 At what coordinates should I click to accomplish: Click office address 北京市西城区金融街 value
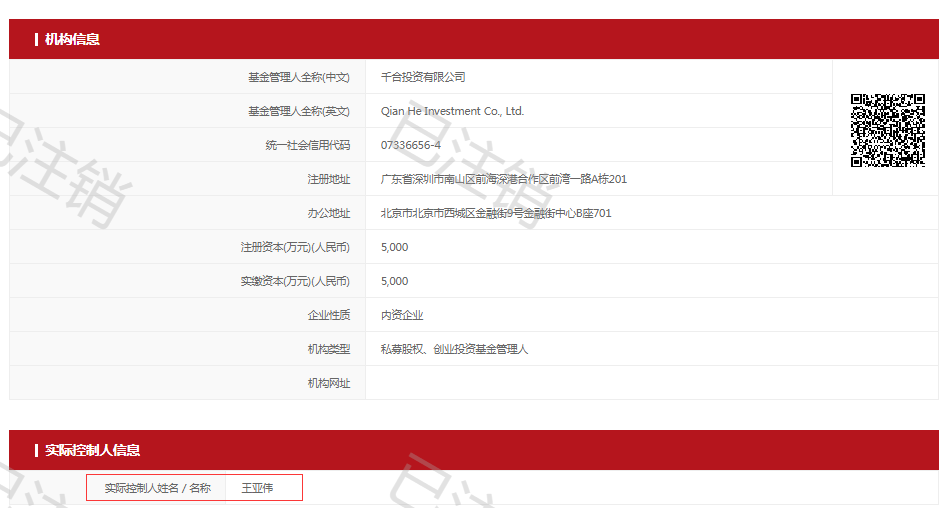tap(496, 213)
